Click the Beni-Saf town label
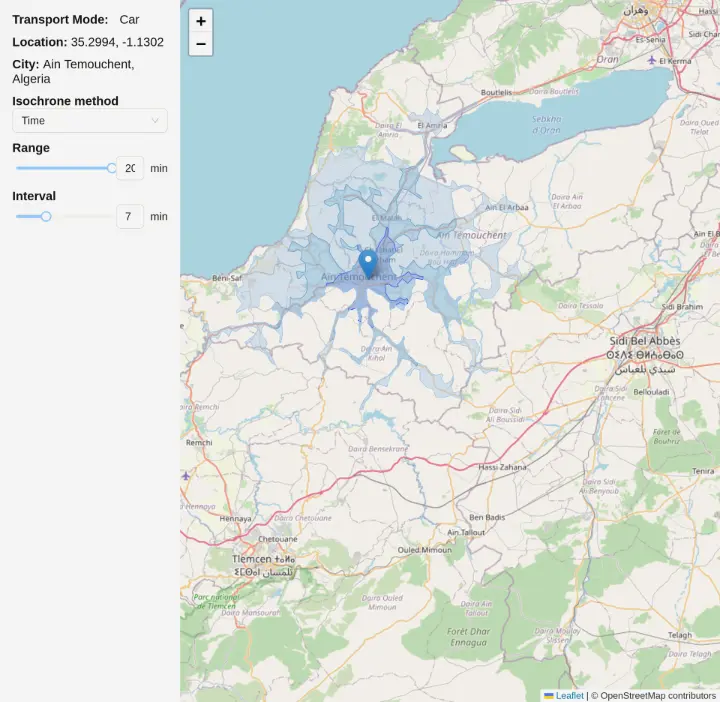Screen dimensions: 720x702 click(227, 277)
